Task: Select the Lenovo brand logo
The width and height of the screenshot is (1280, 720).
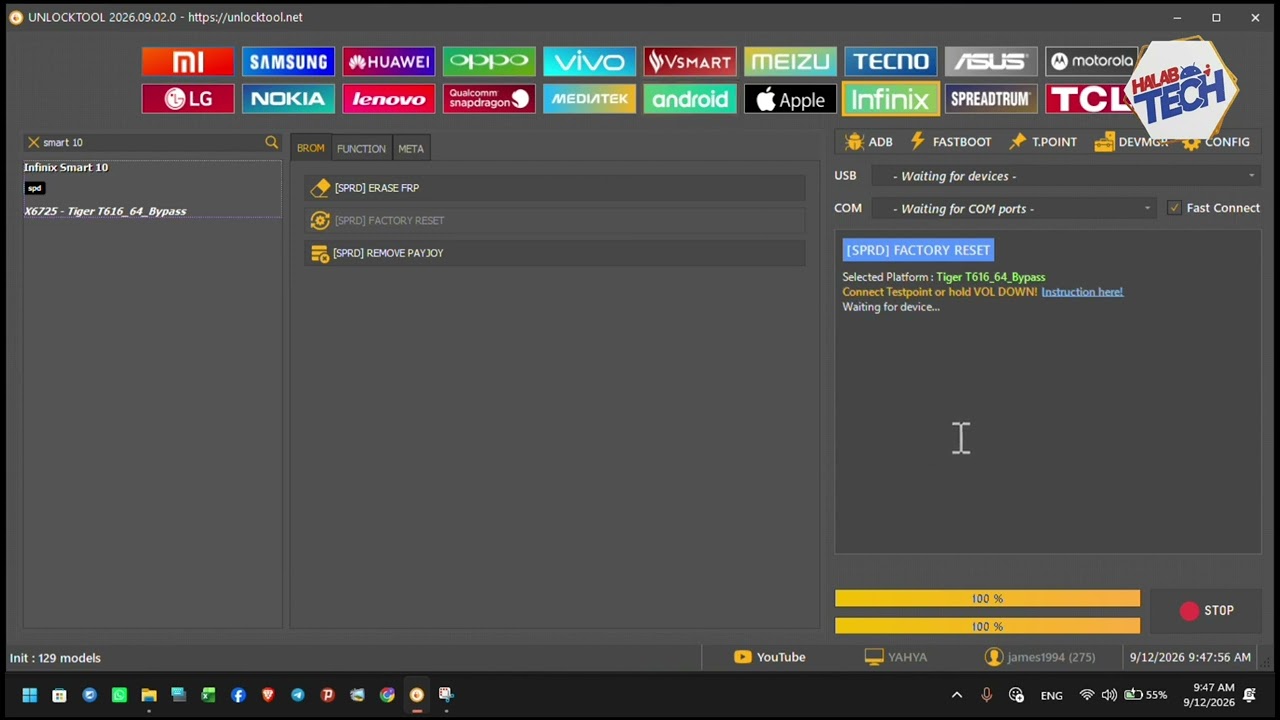Action: pyautogui.click(x=389, y=99)
